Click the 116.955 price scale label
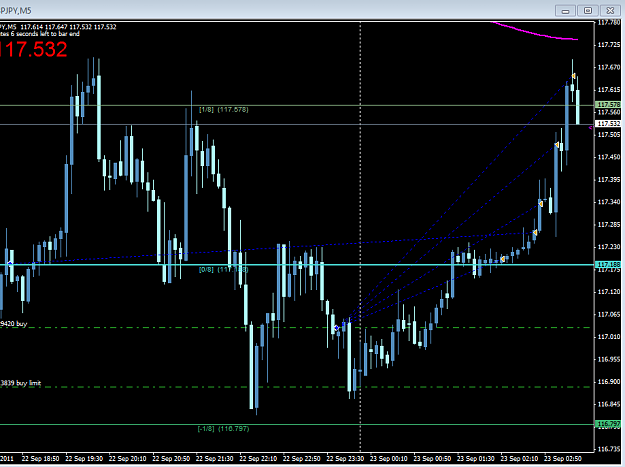 point(609,359)
